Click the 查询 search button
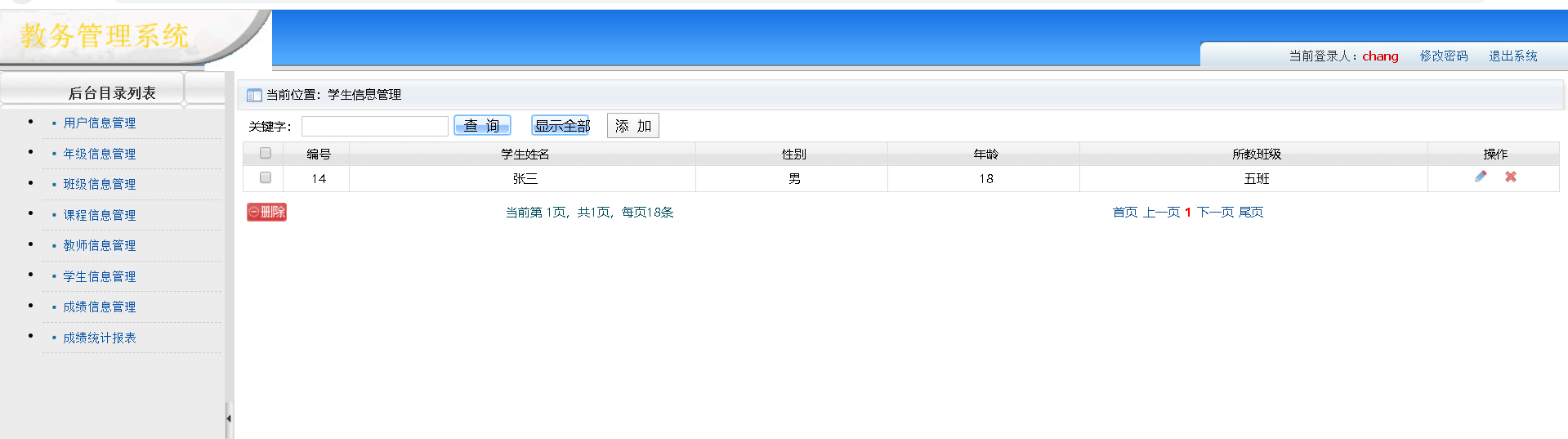Viewport: 1568px width, 439px height. [x=482, y=125]
